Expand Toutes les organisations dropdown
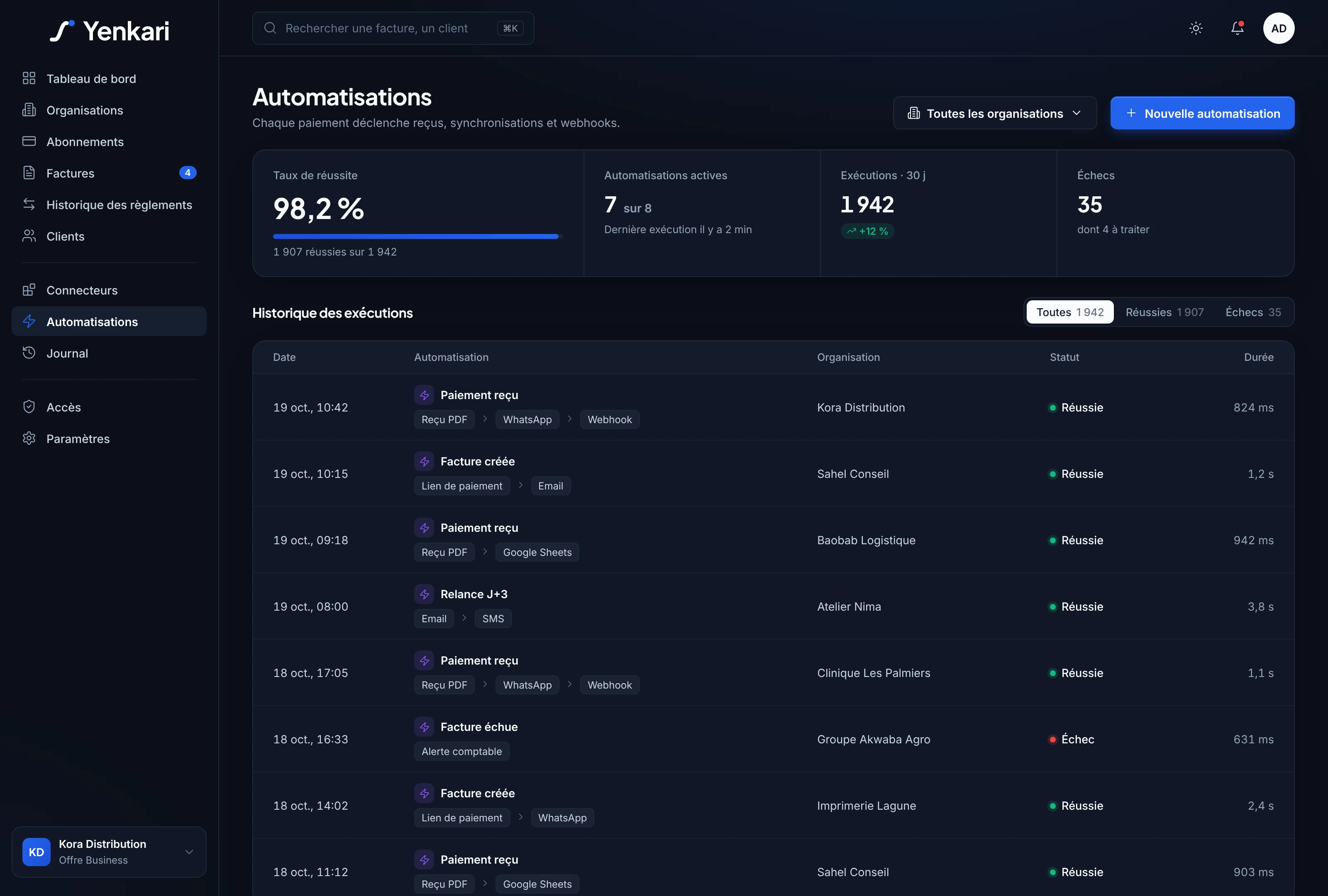Image resolution: width=1328 pixels, height=896 pixels. pyautogui.click(x=994, y=113)
